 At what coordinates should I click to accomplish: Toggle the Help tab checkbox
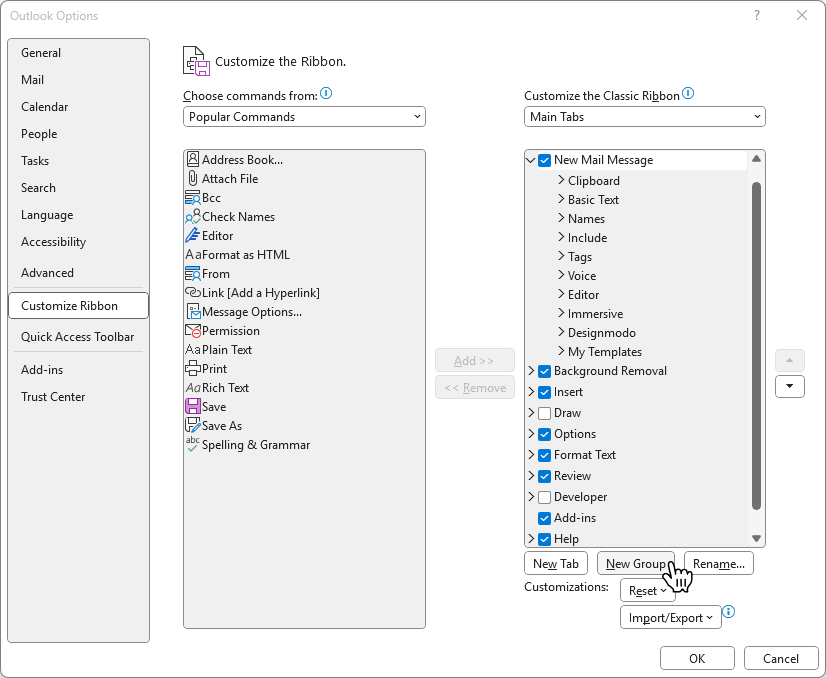click(x=545, y=539)
